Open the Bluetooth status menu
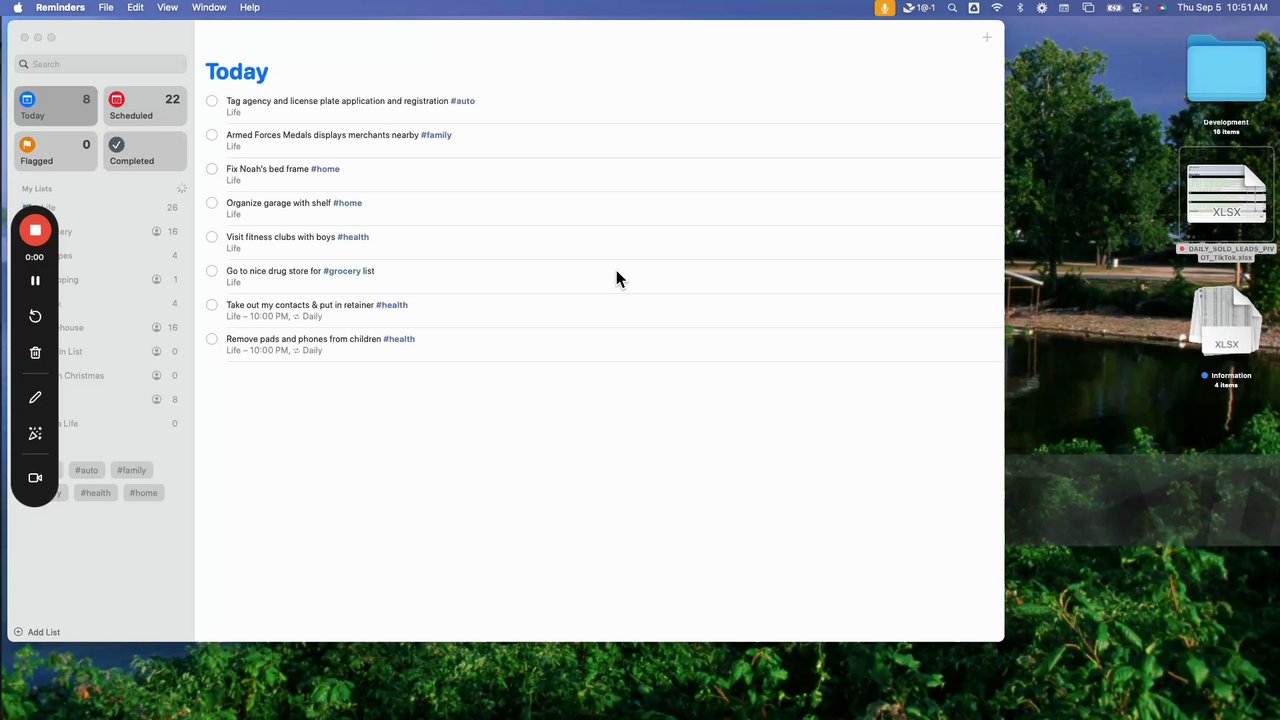Screen dimensions: 1280x720 click(x=1020, y=8)
